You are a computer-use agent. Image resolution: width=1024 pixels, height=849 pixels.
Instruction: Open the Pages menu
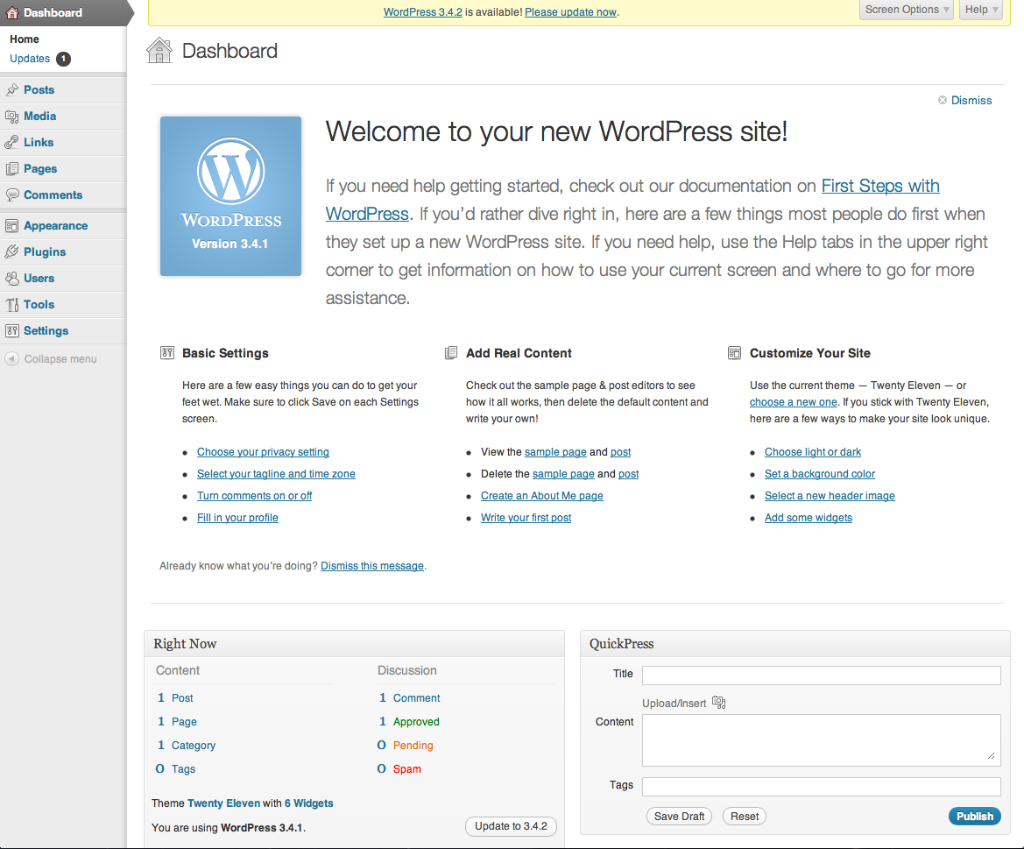[40, 168]
